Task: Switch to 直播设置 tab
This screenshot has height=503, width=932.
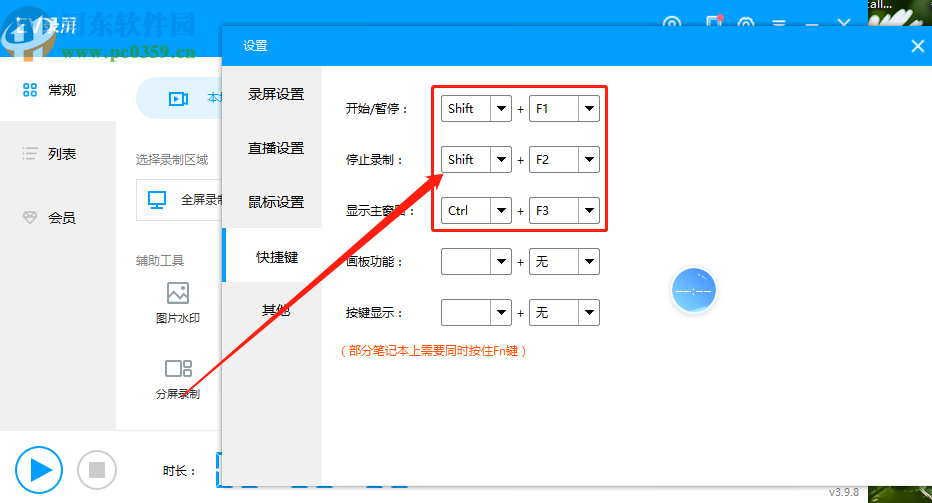Action: (x=276, y=148)
